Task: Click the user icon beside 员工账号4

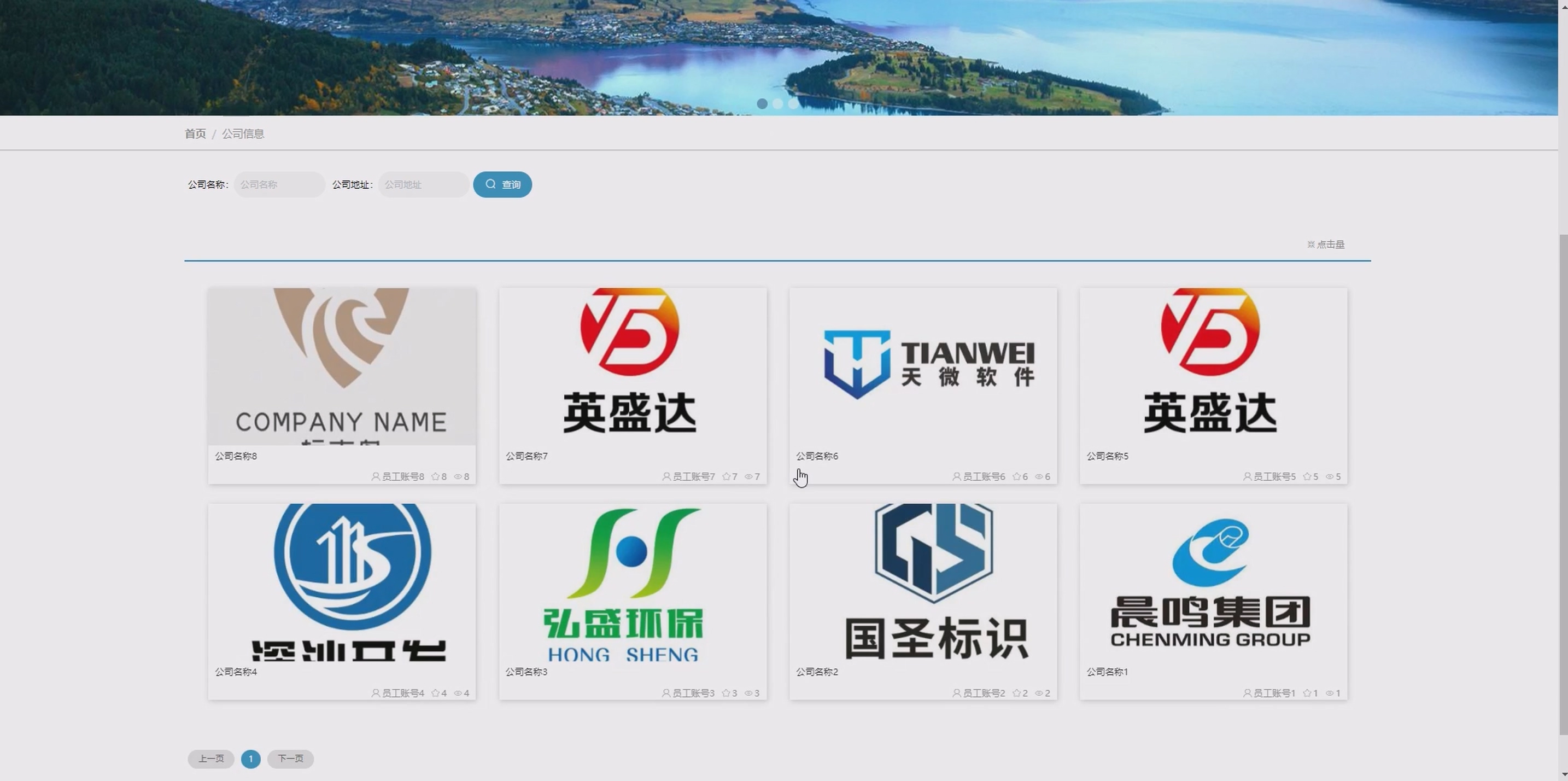Action: (376, 693)
